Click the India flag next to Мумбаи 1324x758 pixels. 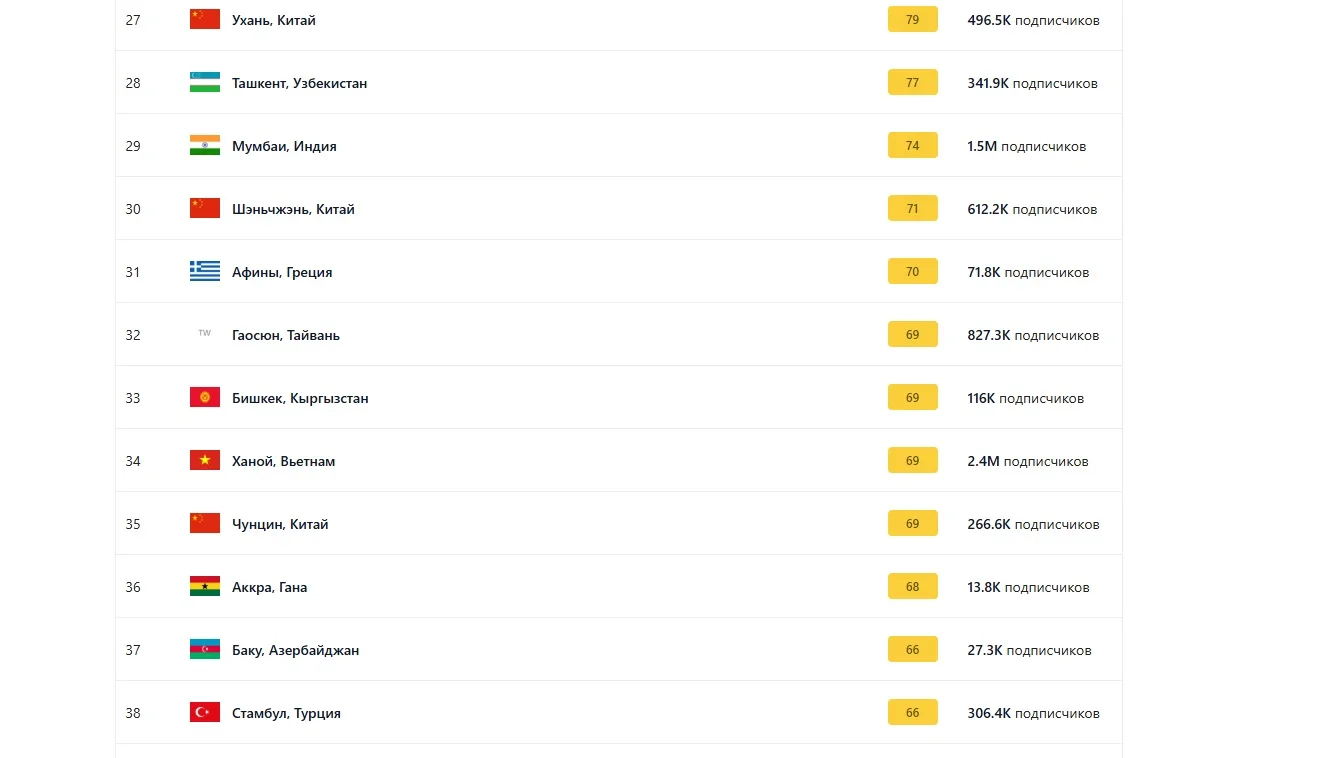(205, 146)
